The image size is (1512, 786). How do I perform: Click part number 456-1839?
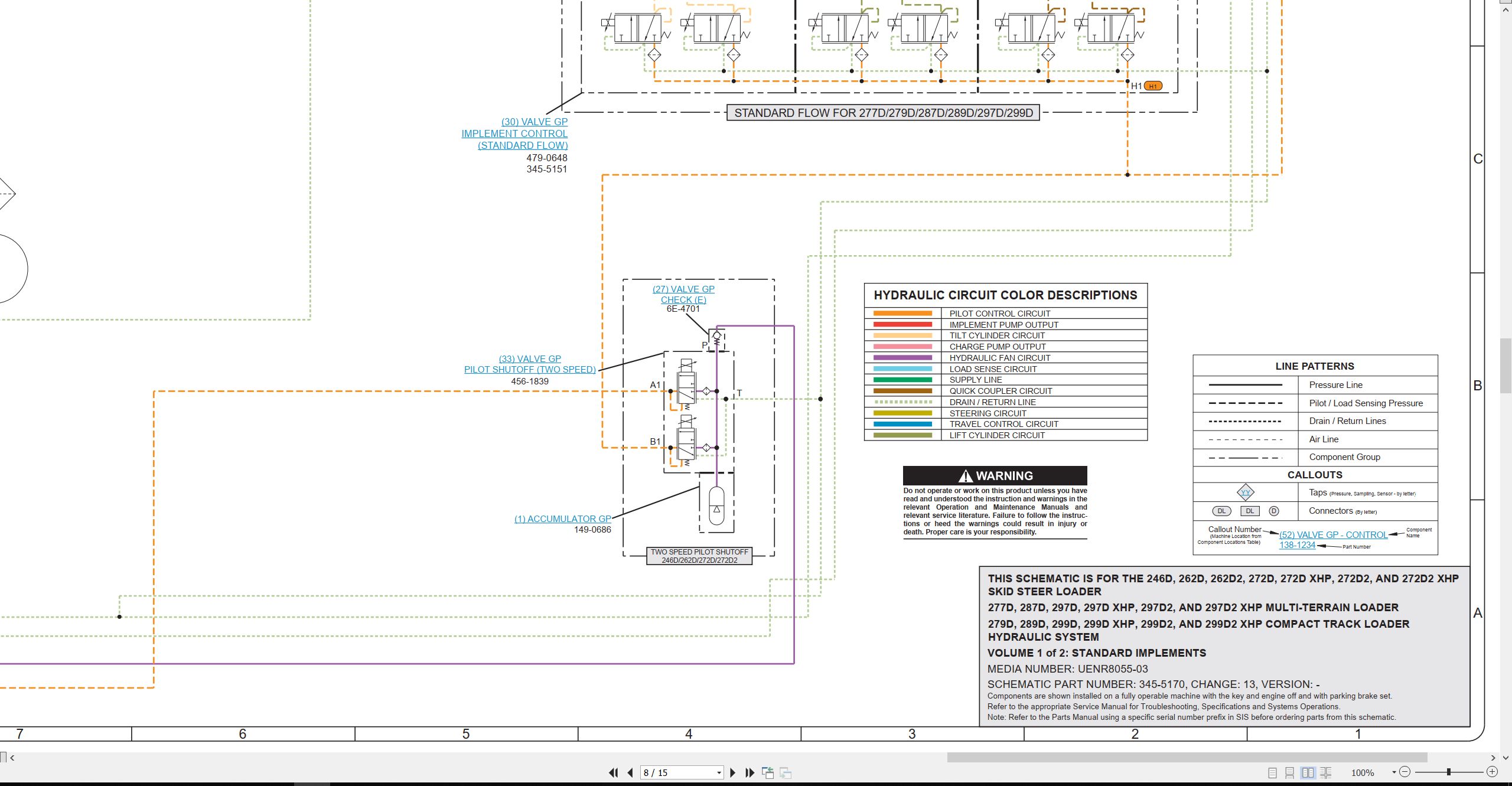[530, 381]
